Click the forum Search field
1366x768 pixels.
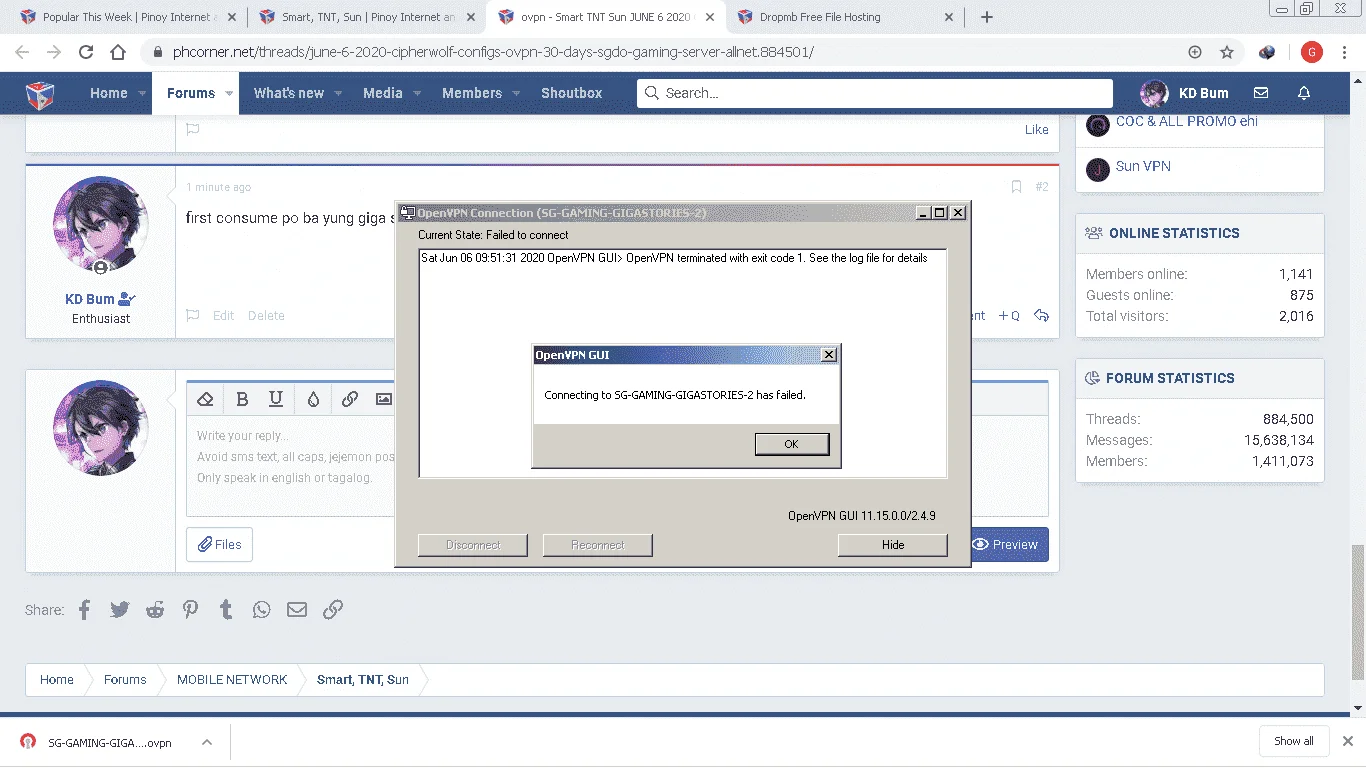point(875,93)
